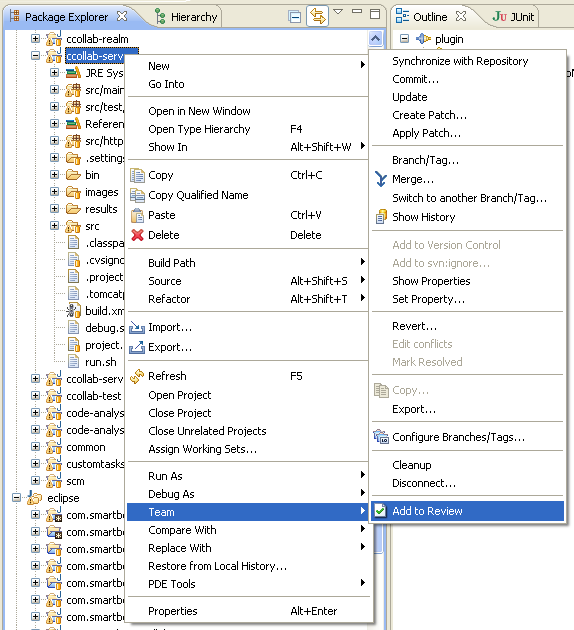The width and height of the screenshot is (574, 630).
Task: Click the Show History icon
Action: coord(381,217)
